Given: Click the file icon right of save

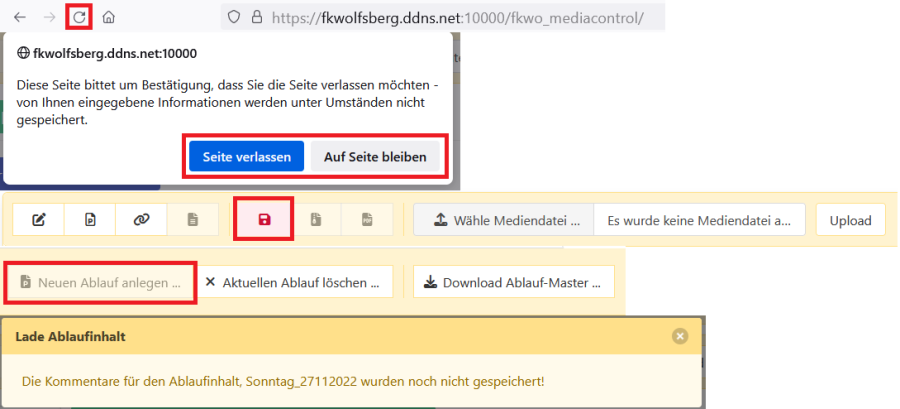Looking at the screenshot, I should [315, 220].
